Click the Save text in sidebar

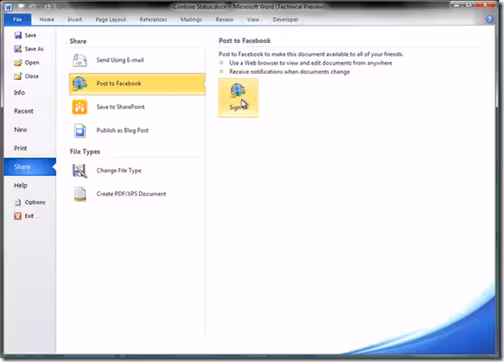point(30,35)
